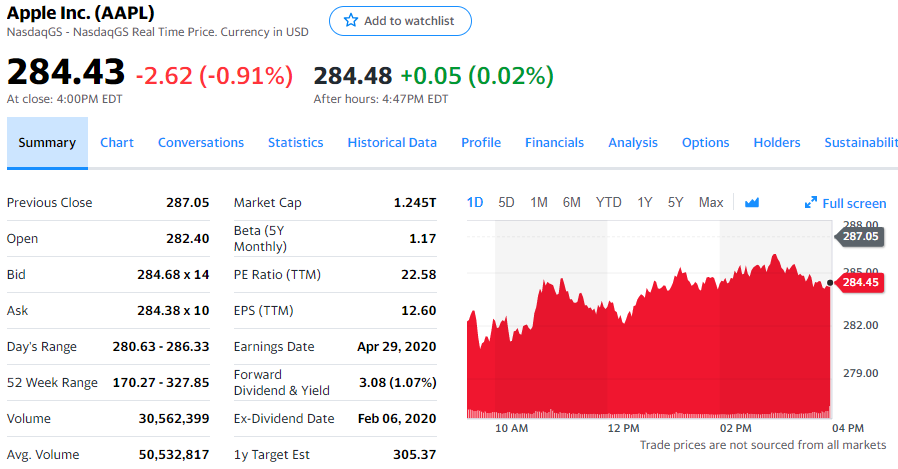Open the Statistics tab

[x=295, y=142]
